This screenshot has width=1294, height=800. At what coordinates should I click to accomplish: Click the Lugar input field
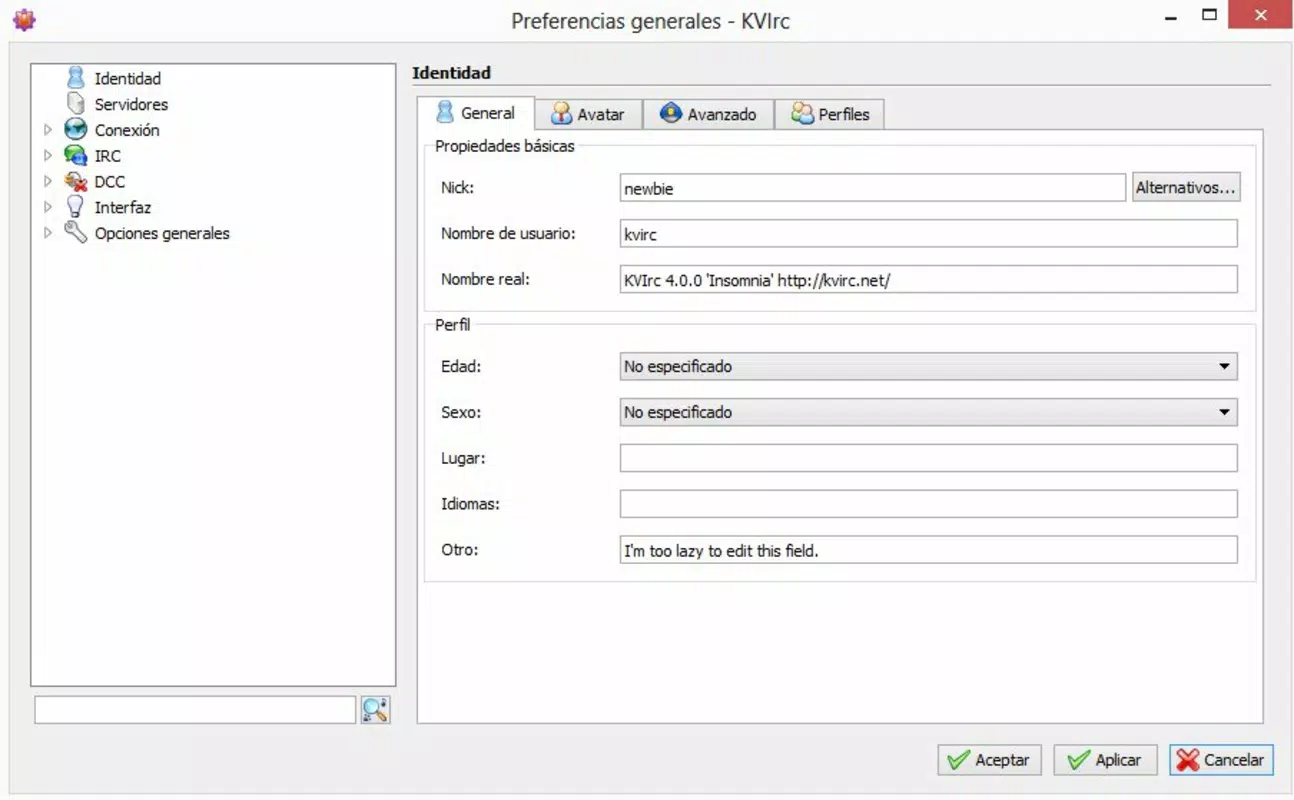coord(928,458)
